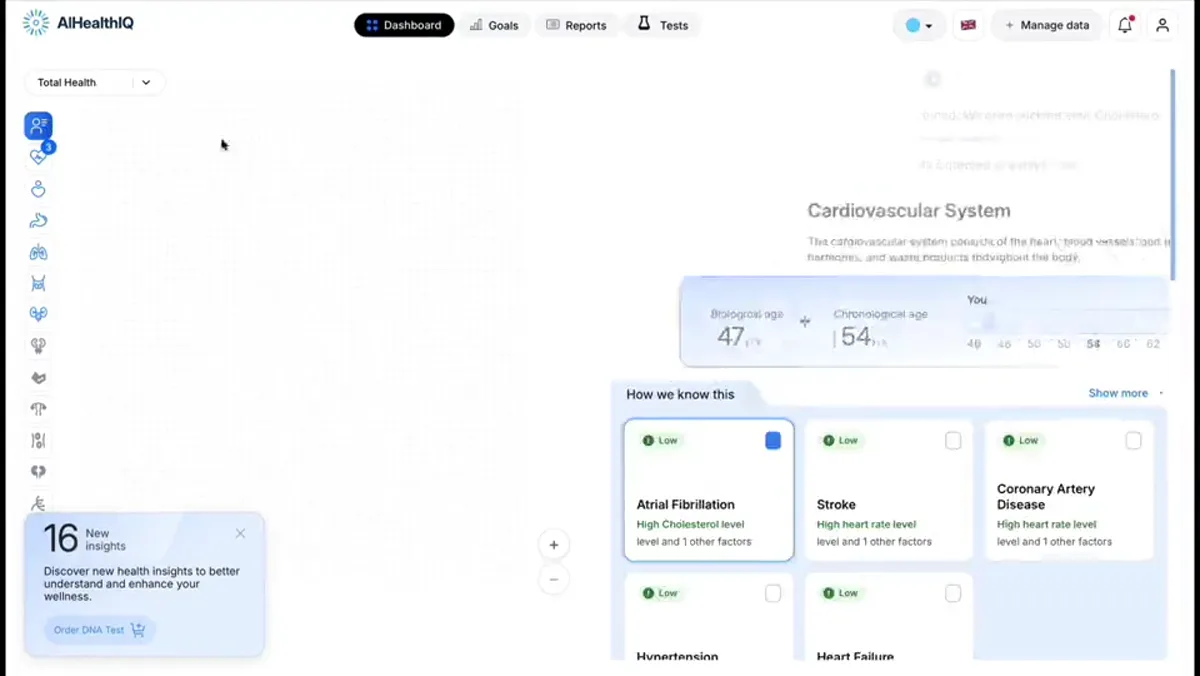
Task: Click the Manage data button
Action: pyautogui.click(x=1047, y=25)
